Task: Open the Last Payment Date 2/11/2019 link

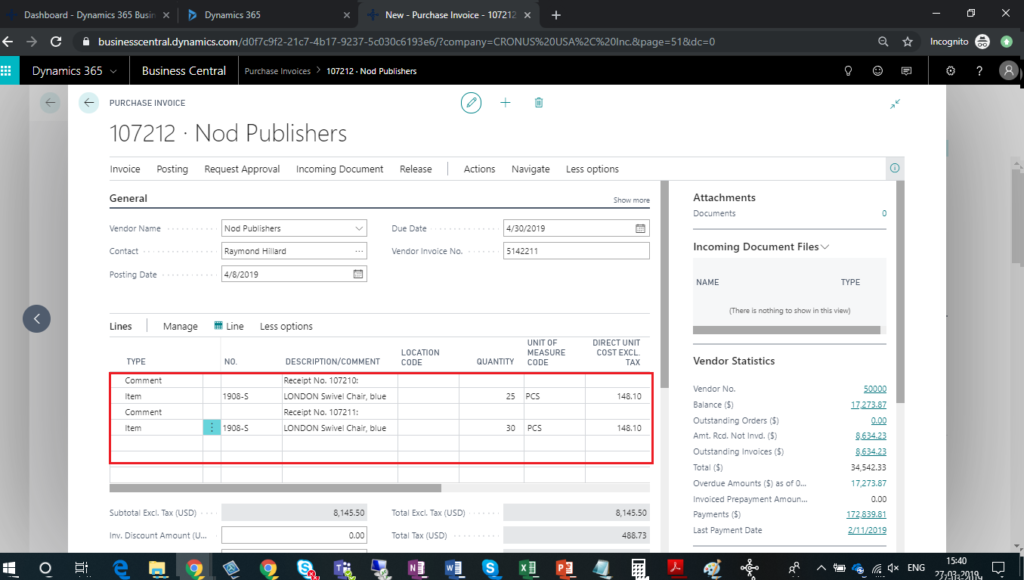Action: (x=867, y=530)
